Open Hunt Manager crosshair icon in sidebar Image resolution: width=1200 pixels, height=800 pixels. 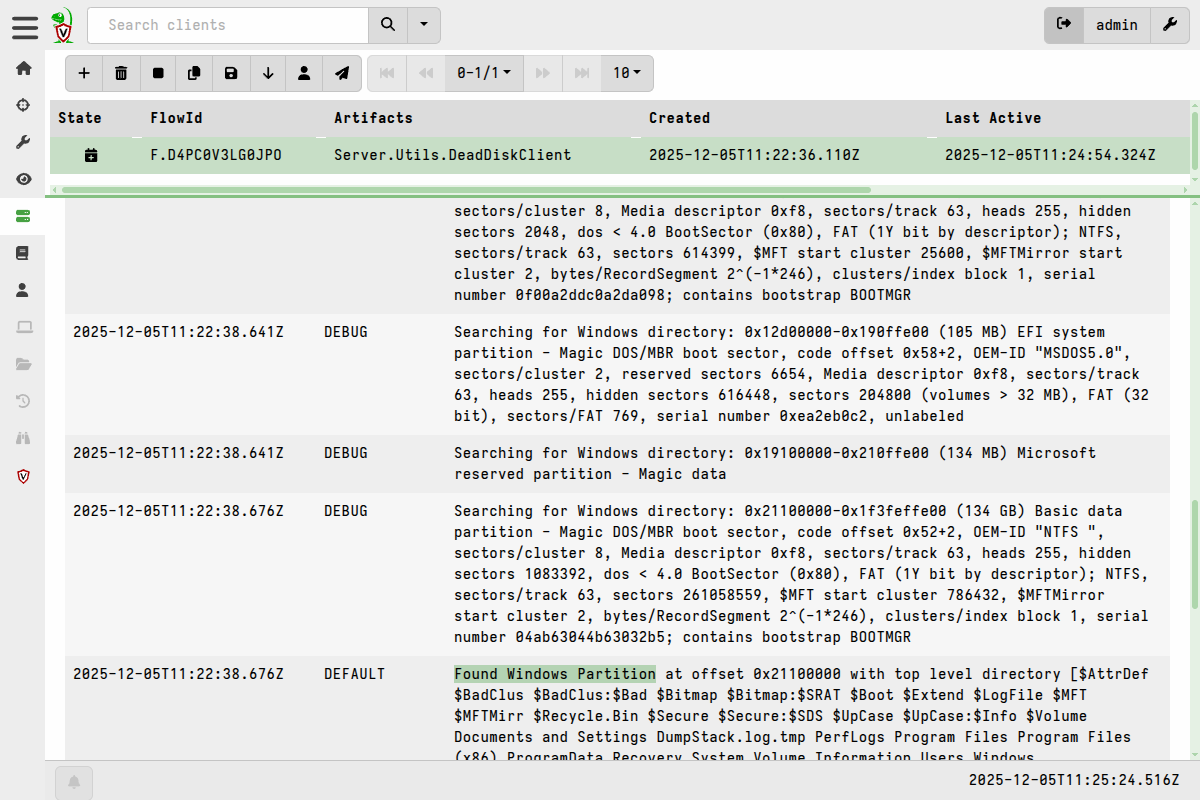click(x=23, y=105)
